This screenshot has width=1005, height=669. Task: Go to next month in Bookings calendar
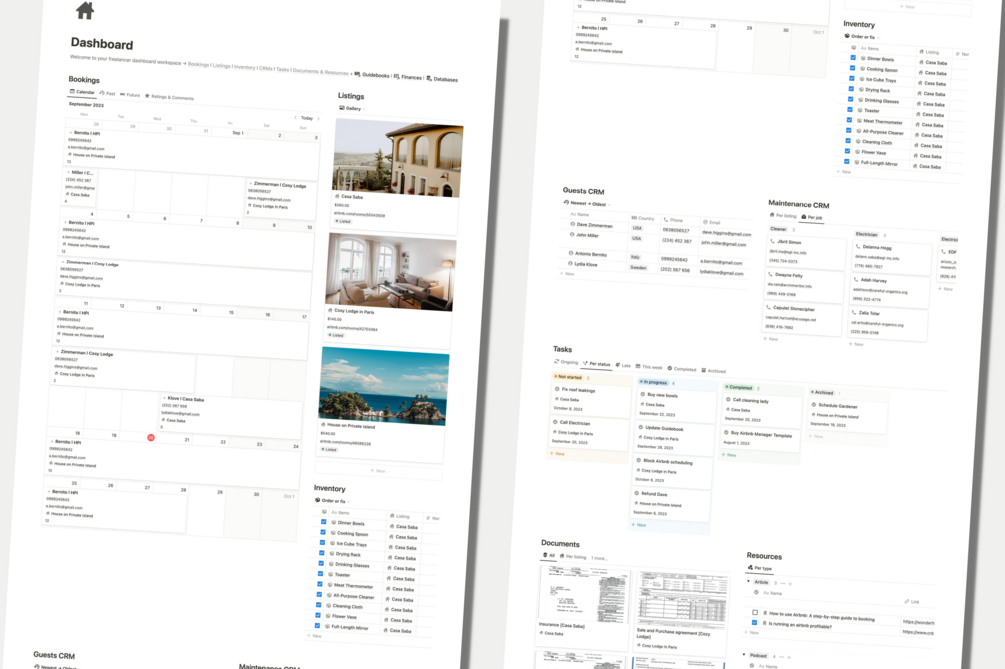point(318,119)
